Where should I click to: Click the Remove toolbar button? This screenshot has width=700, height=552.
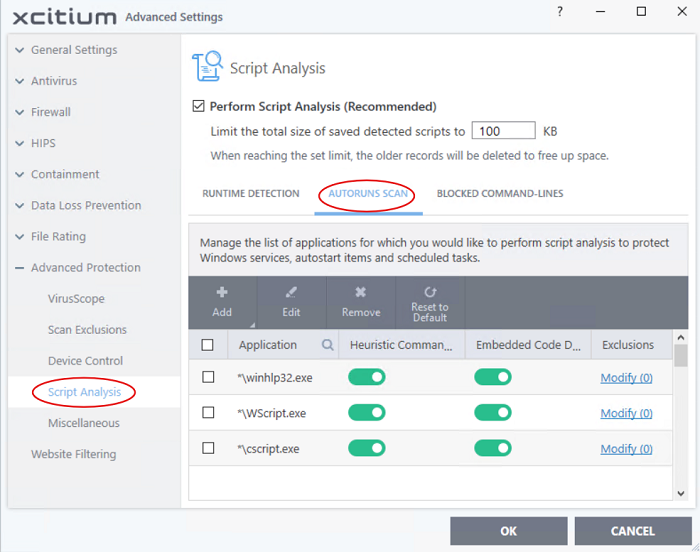361,302
